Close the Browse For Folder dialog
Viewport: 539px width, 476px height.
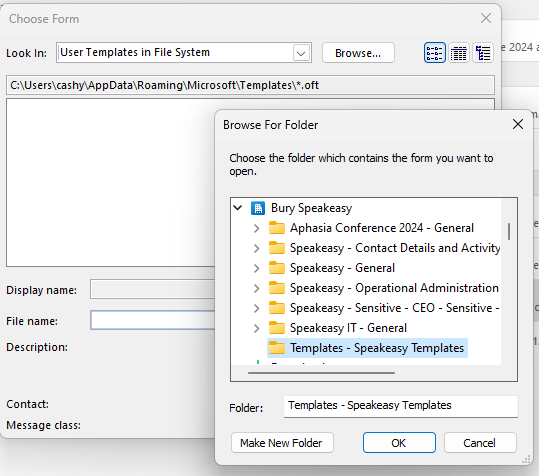pos(518,124)
